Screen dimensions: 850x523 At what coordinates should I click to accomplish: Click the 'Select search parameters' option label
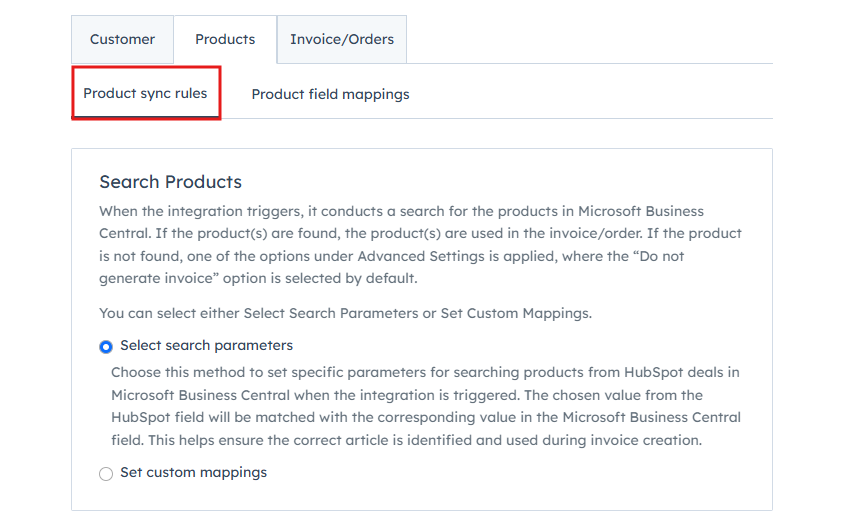[x=206, y=345]
